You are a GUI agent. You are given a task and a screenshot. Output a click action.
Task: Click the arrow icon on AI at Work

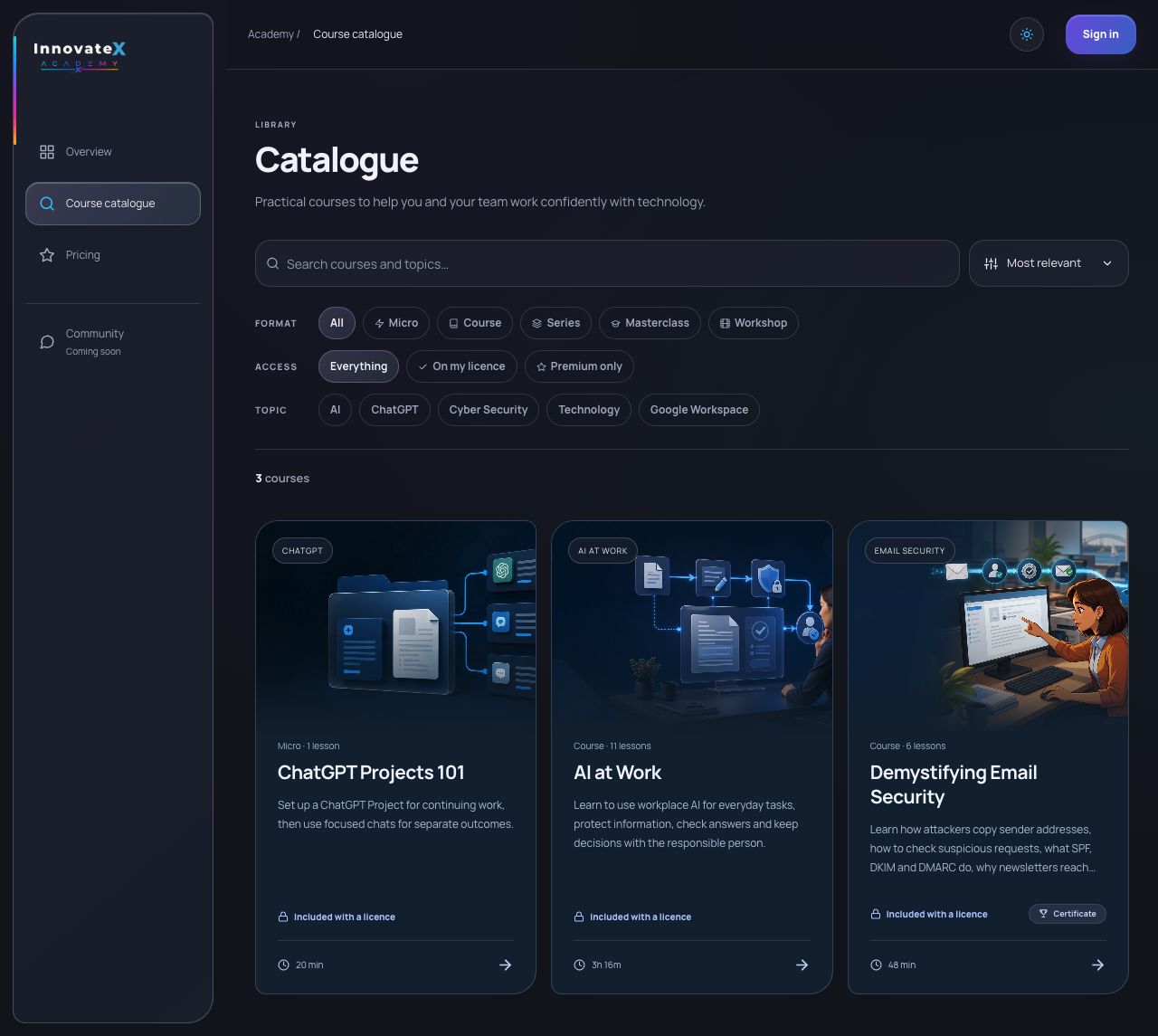(802, 965)
